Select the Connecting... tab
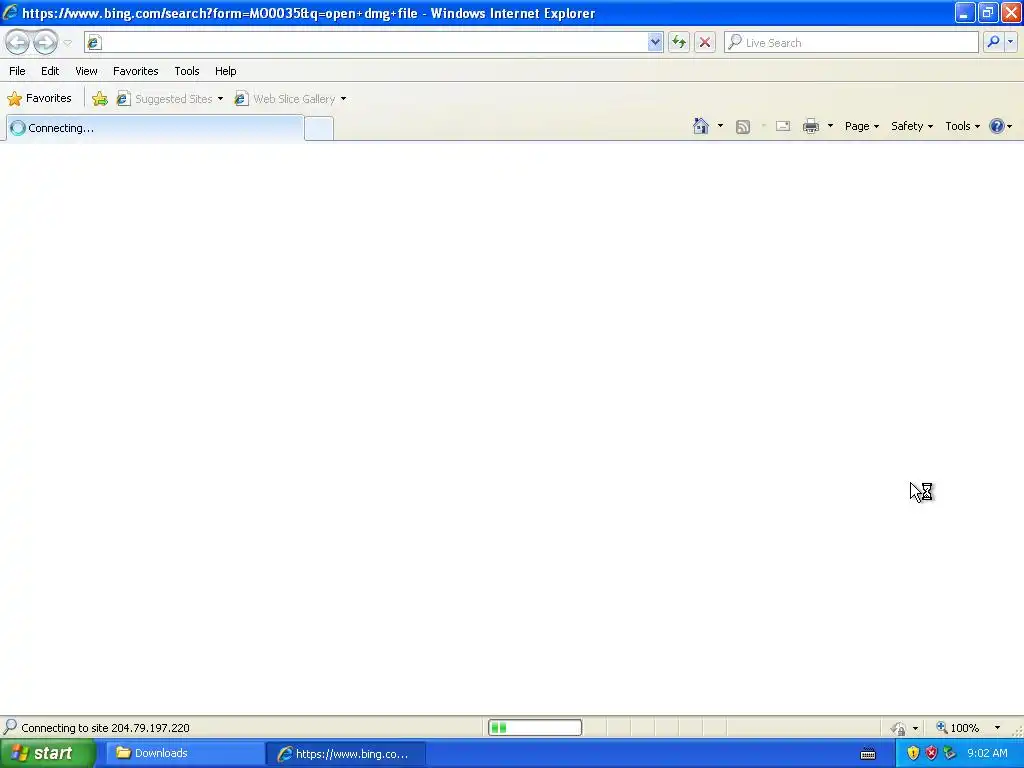 coord(155,128)
